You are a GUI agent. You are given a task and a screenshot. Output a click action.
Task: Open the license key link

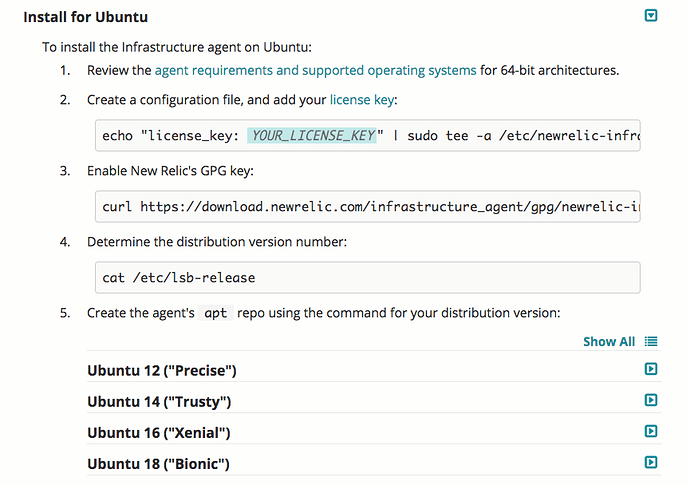[x=362, y=100]
